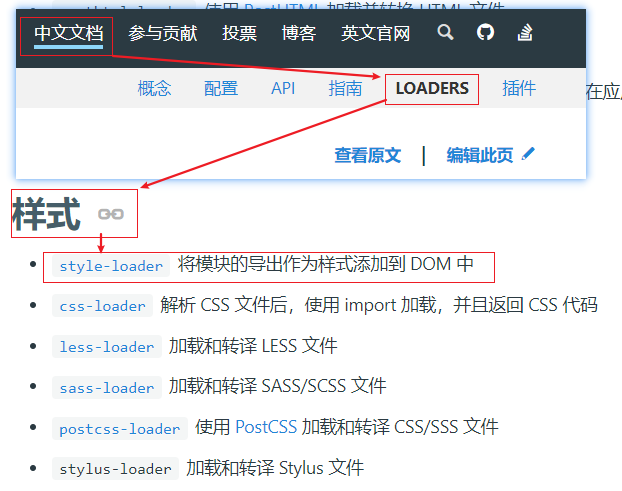
Task: Switch to the 插件 sub-tab
Action: tap(519, 88)
